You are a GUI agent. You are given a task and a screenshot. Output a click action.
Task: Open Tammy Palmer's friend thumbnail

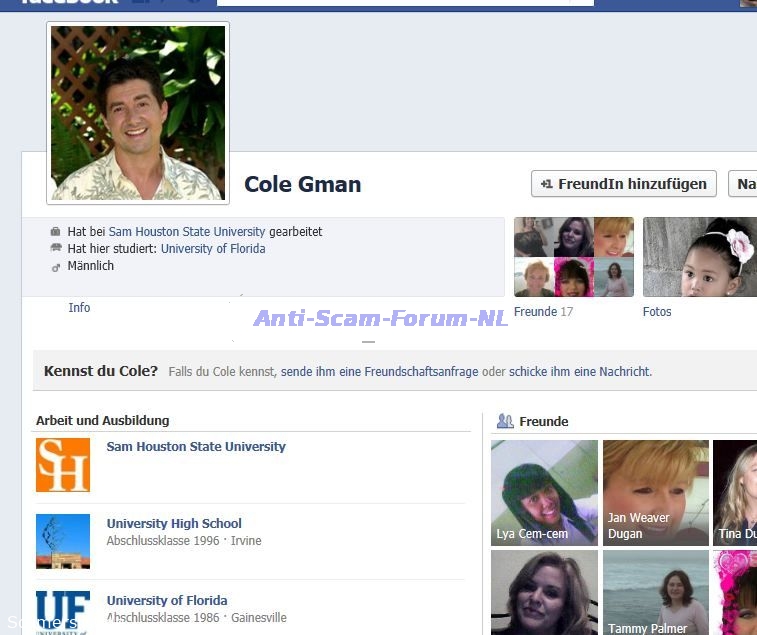[x=655, y=593]
